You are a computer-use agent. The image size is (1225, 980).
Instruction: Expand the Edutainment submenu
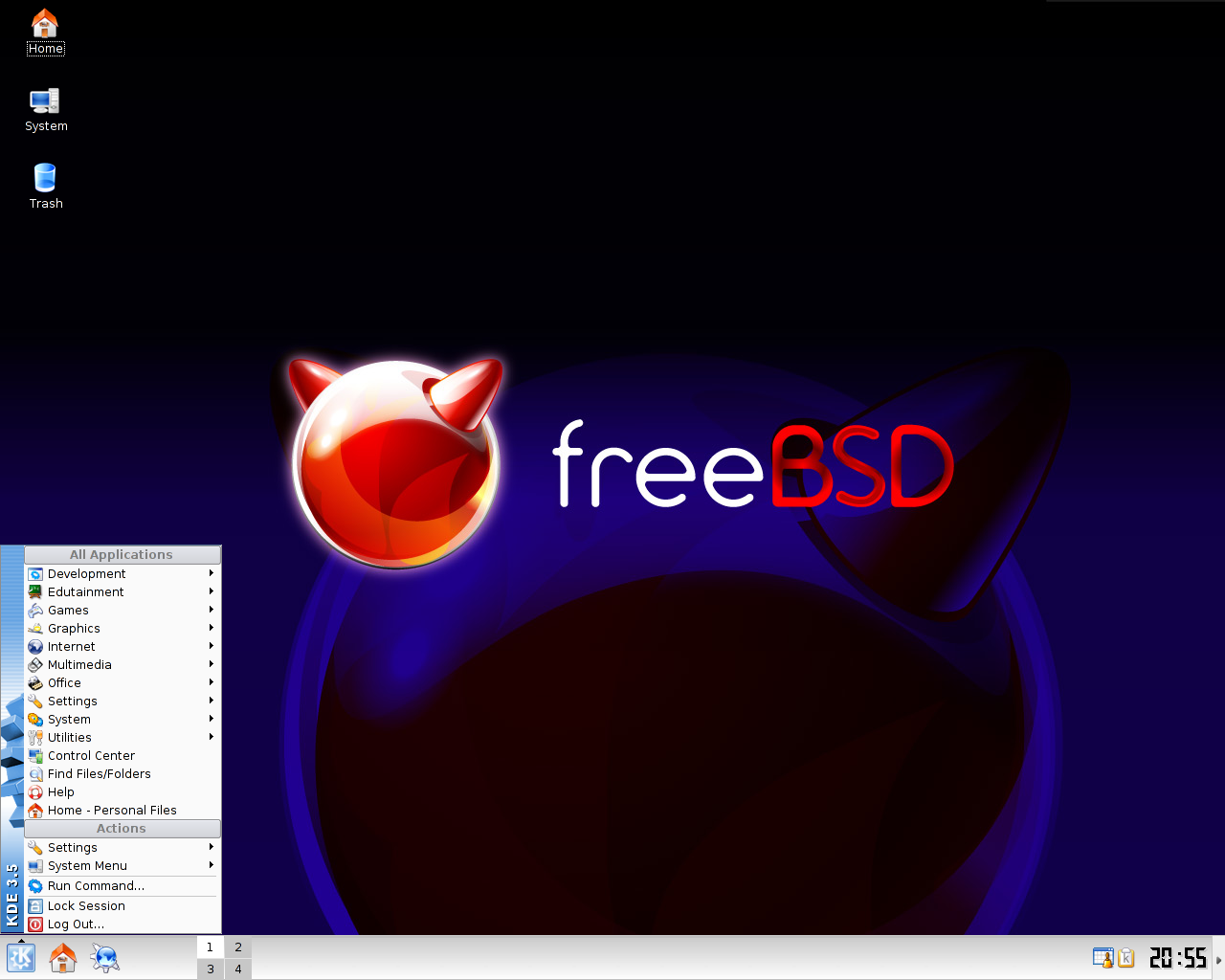point(122,592)
